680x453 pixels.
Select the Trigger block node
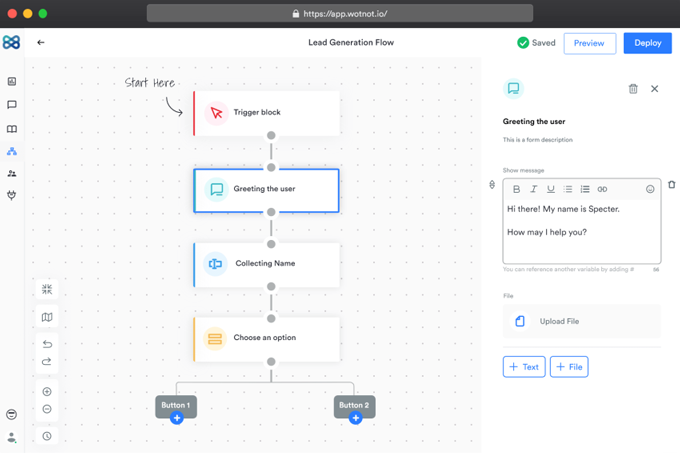click(266, 113)
